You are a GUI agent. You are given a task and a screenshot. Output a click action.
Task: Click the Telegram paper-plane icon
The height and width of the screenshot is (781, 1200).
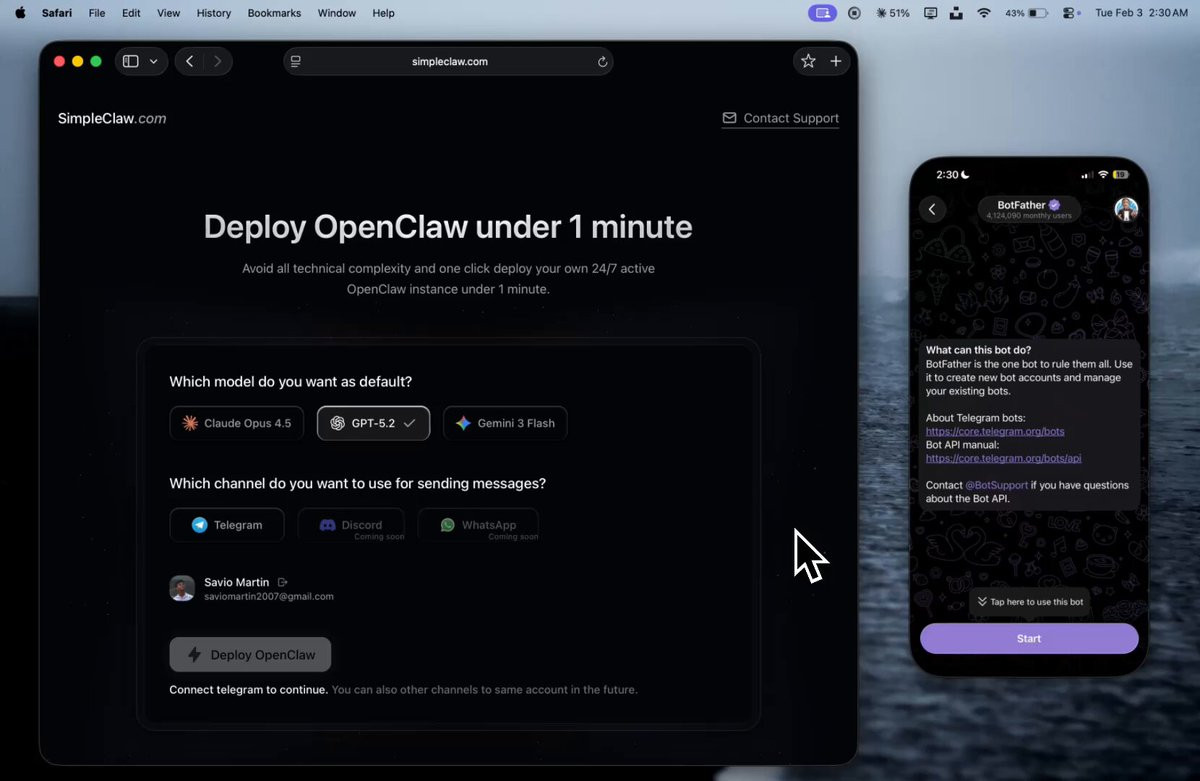tap(199, 525)
